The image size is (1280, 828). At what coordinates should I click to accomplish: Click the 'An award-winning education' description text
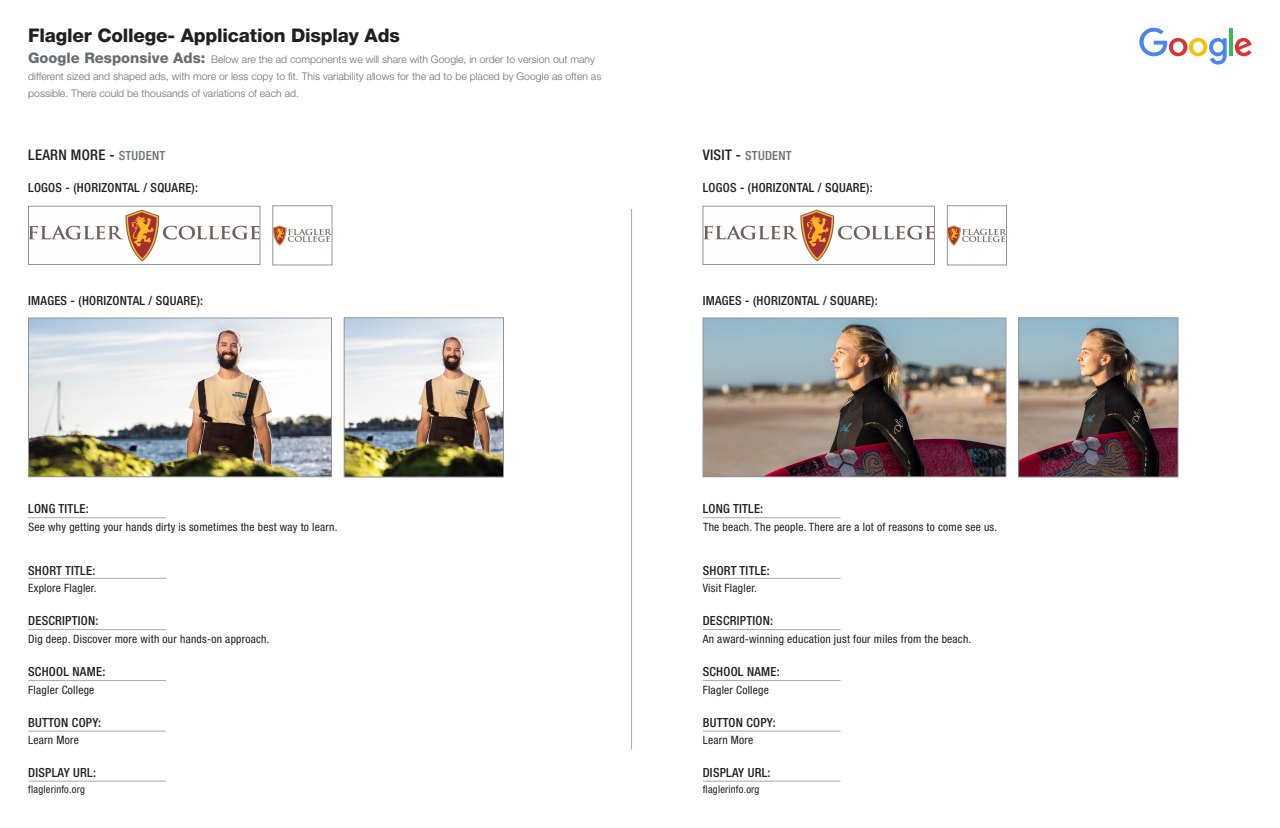[836, 639]
